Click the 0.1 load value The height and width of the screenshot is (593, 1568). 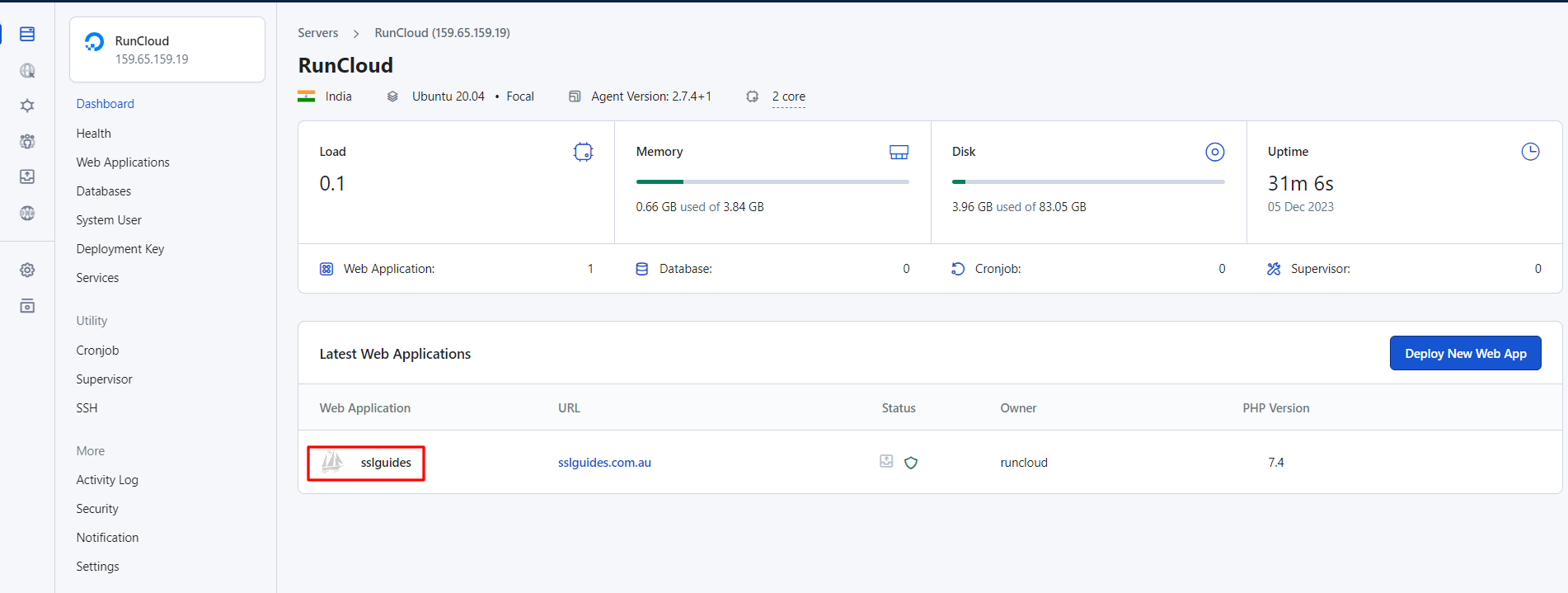click(332, 183)
